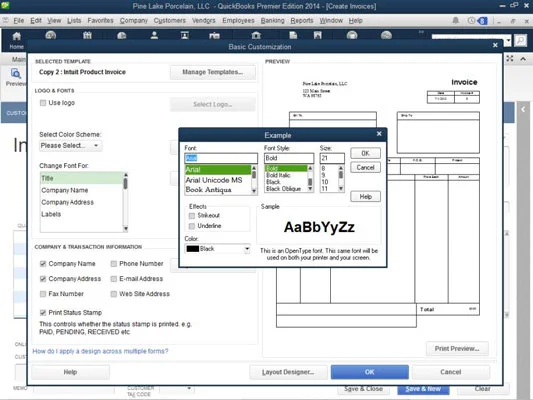
Task: Click the side panel collapse arrow
Action: (523, 109)
